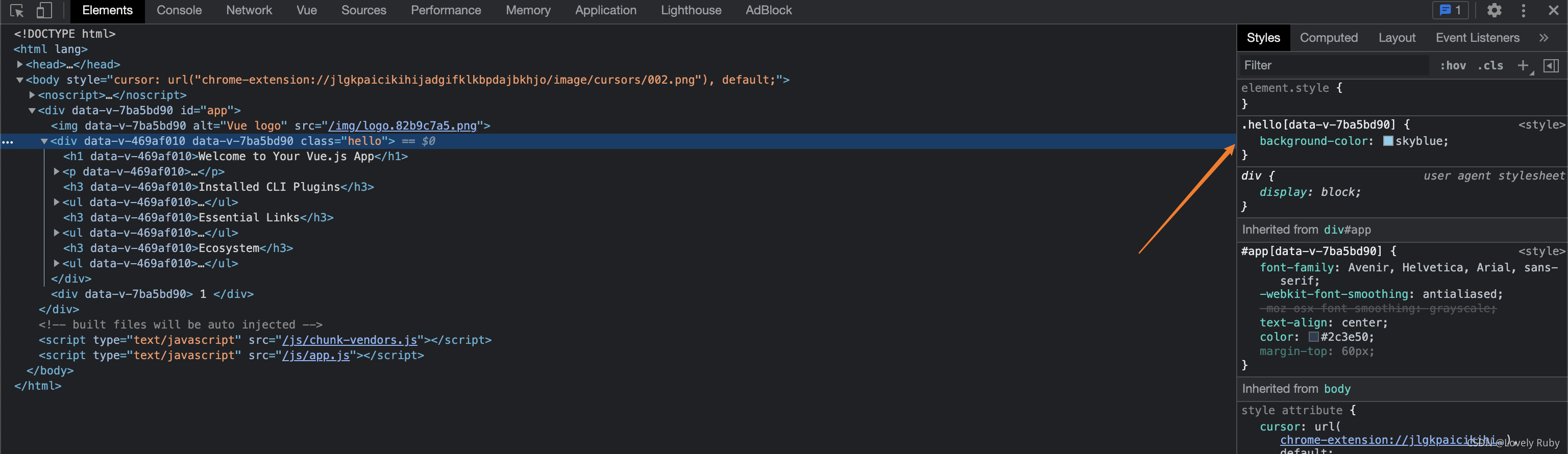Open the Event Listeners pane tab
The image size is (1568, 454).
pos(1477,38)
